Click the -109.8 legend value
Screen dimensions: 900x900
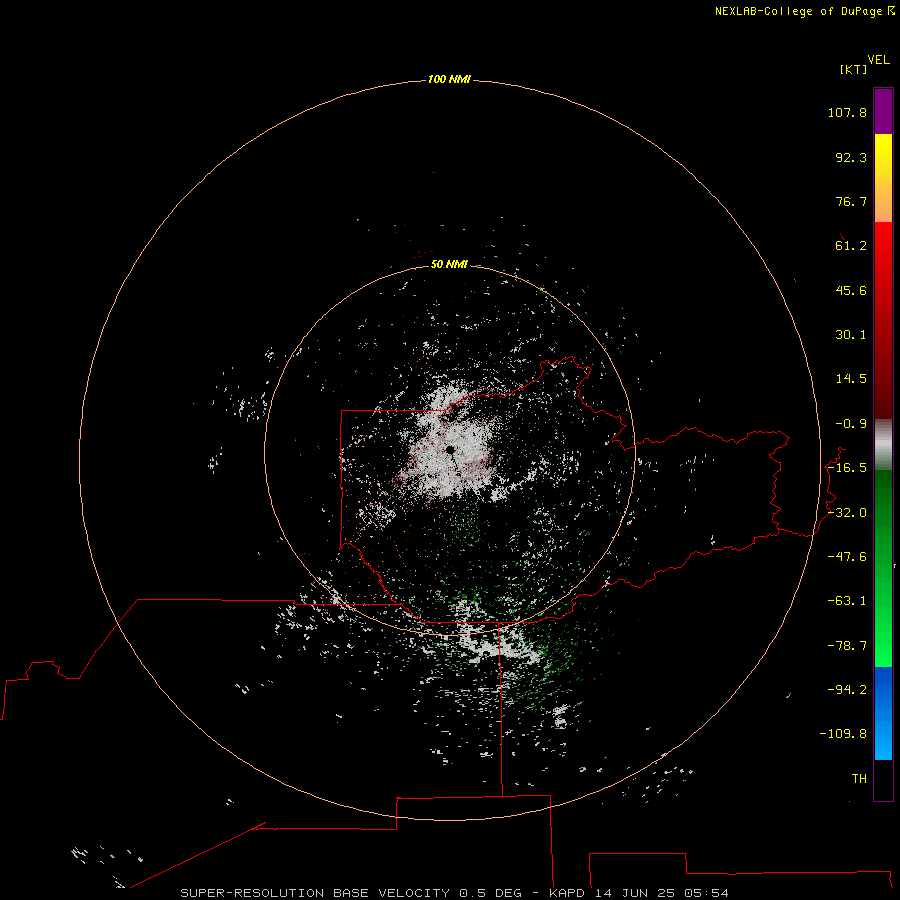point(844,734)
